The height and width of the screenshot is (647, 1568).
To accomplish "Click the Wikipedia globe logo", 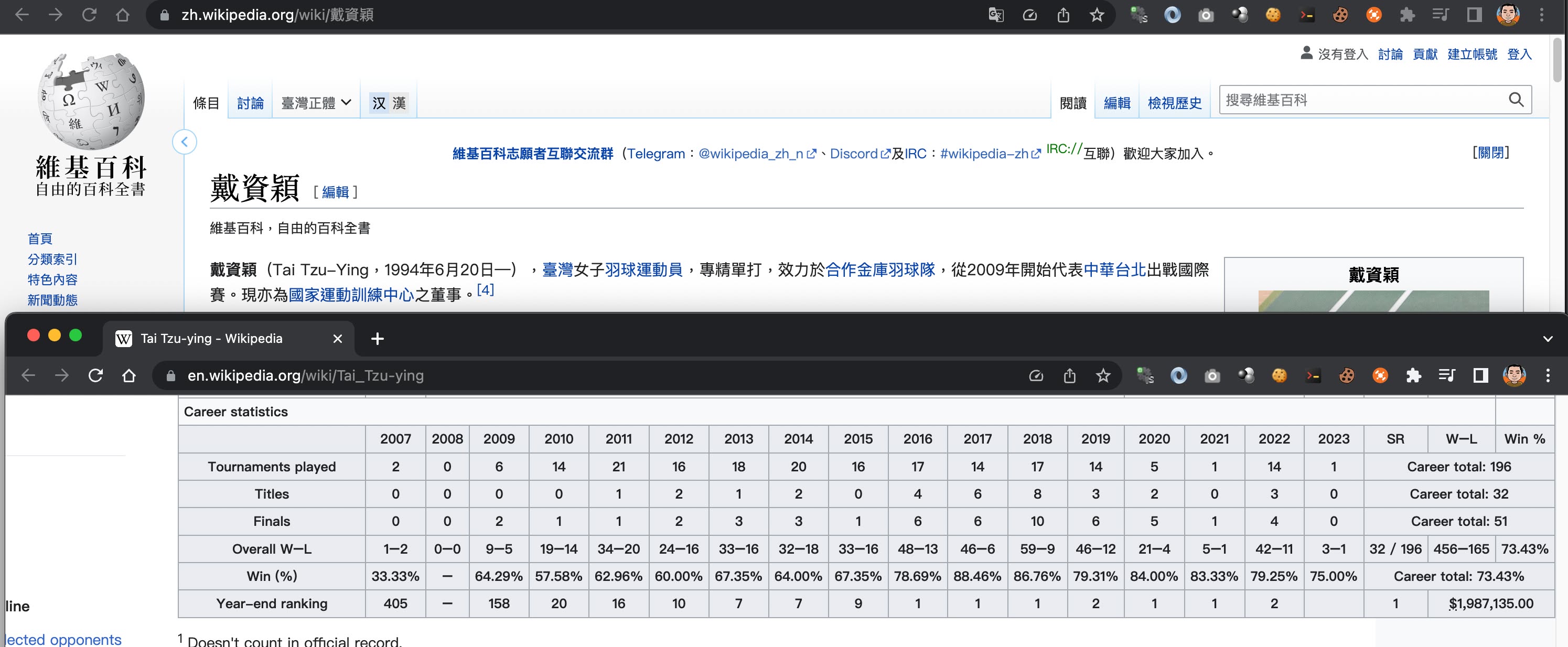I will [x=91, y=102].
